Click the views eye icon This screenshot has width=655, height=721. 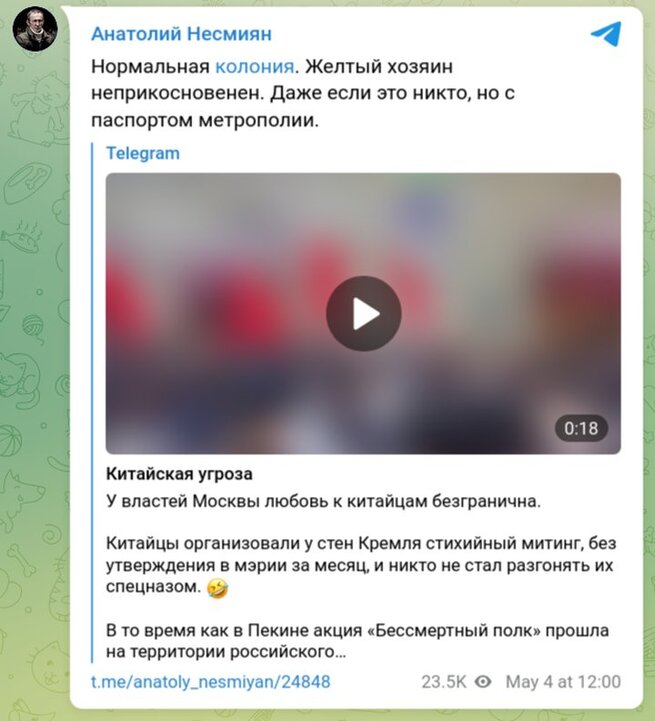483,681
